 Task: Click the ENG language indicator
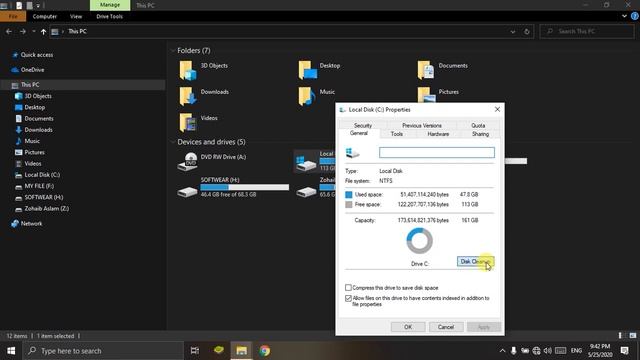tap(576, 351)
